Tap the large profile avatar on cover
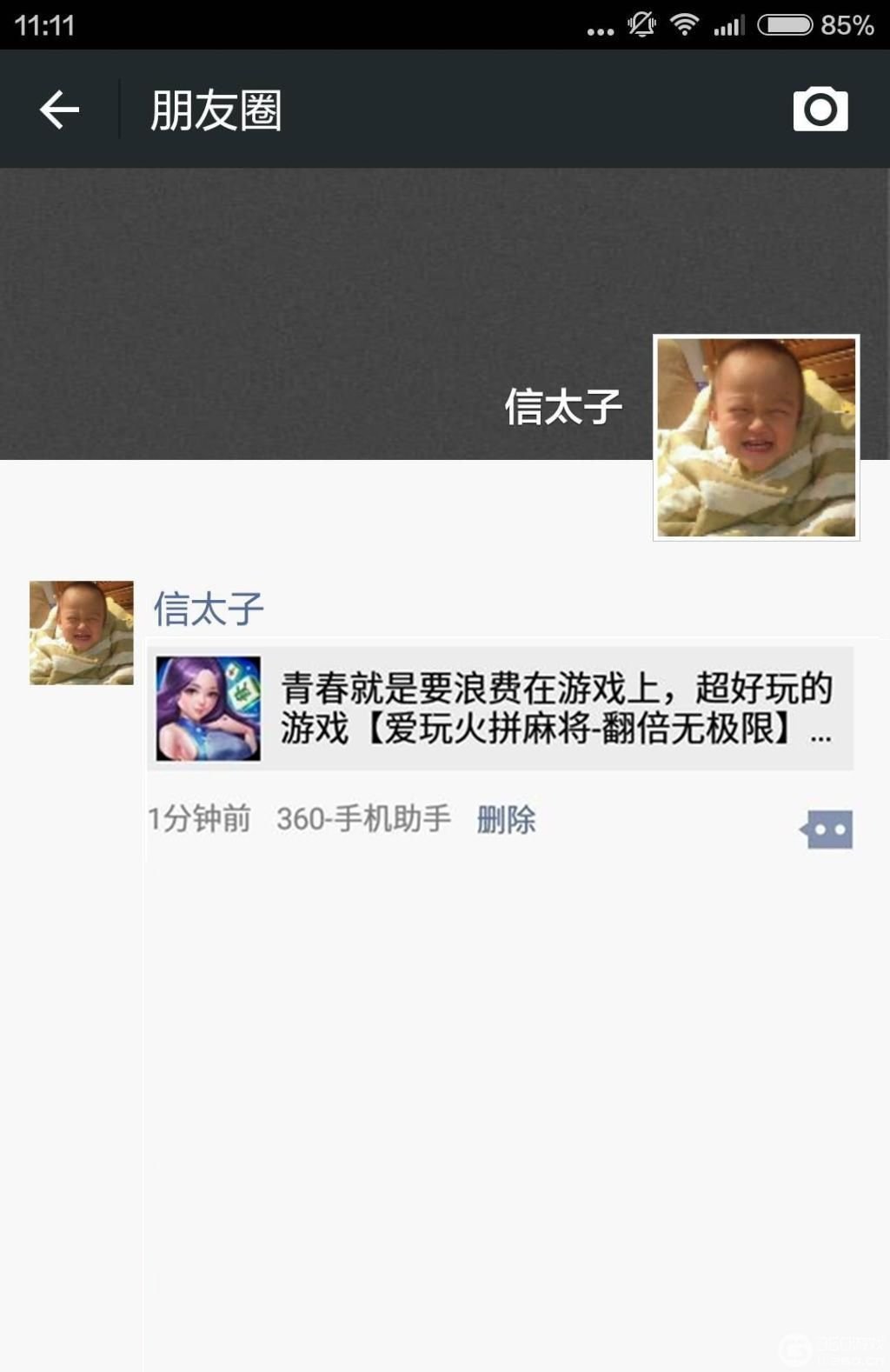The width and height of the screenshot is (890, 1372). click(x=756, y=437)
